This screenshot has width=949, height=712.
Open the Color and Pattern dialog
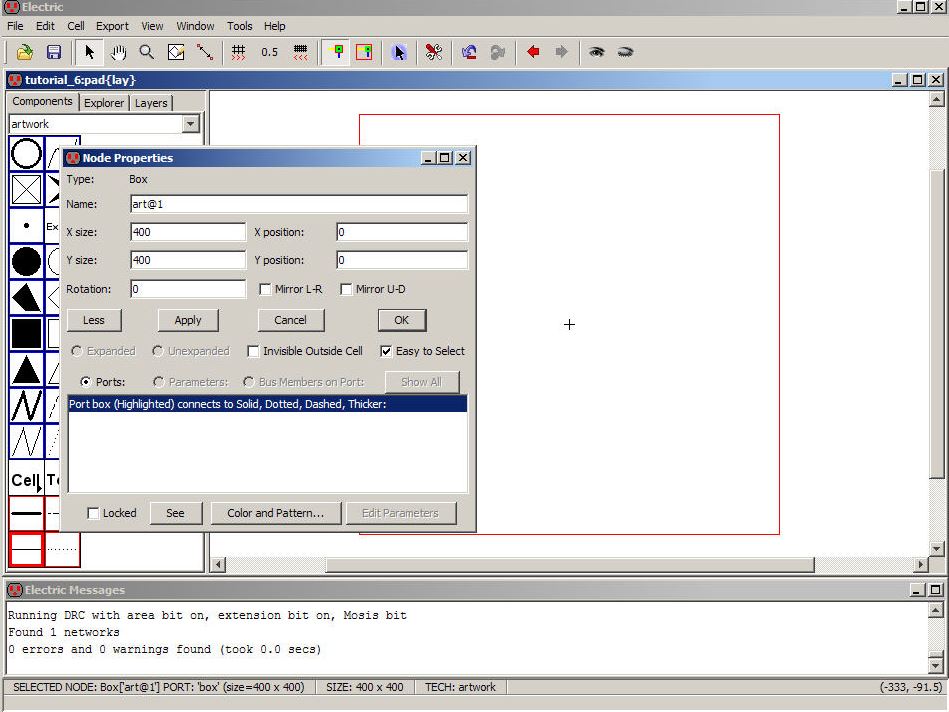(x=275, y=513)
